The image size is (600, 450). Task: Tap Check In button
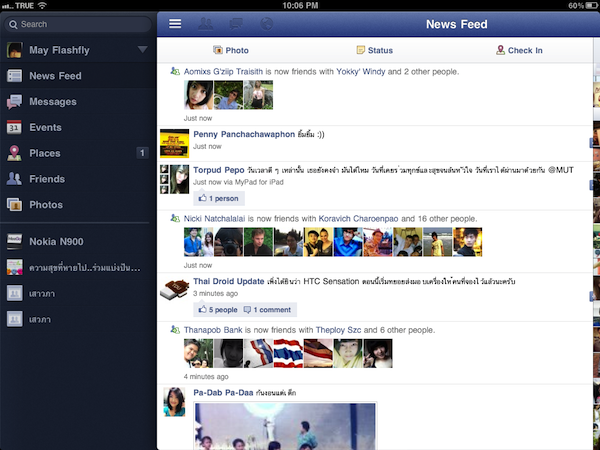tap(519, 50)
